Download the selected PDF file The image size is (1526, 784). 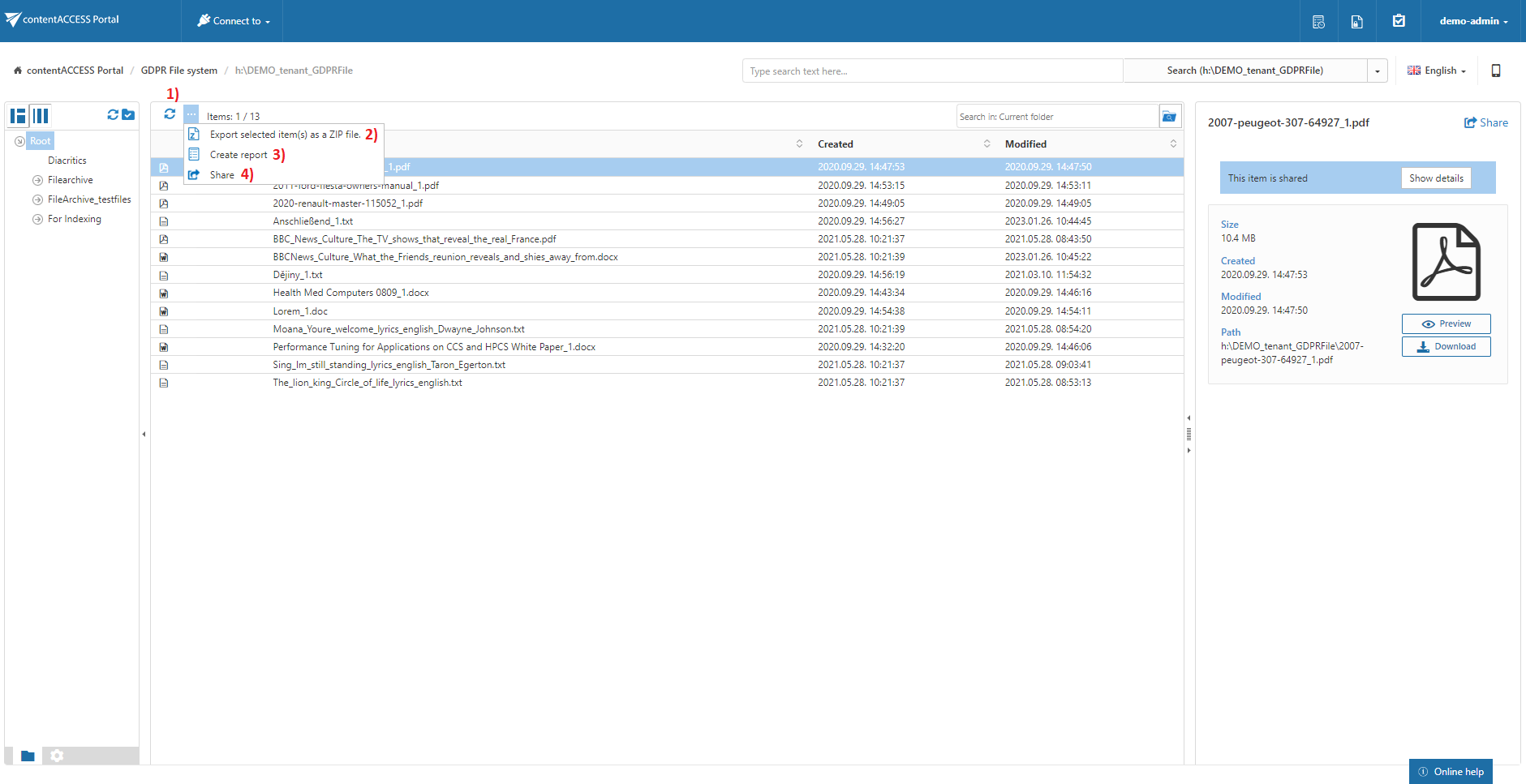pyautogui.click(x=1446, y=346)
